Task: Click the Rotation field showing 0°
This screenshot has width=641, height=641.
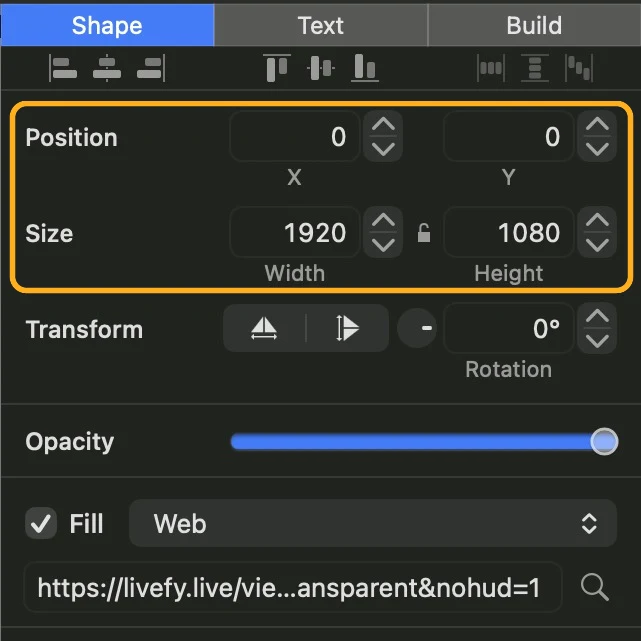Action: pyautogui.click(x=509, y=328)
